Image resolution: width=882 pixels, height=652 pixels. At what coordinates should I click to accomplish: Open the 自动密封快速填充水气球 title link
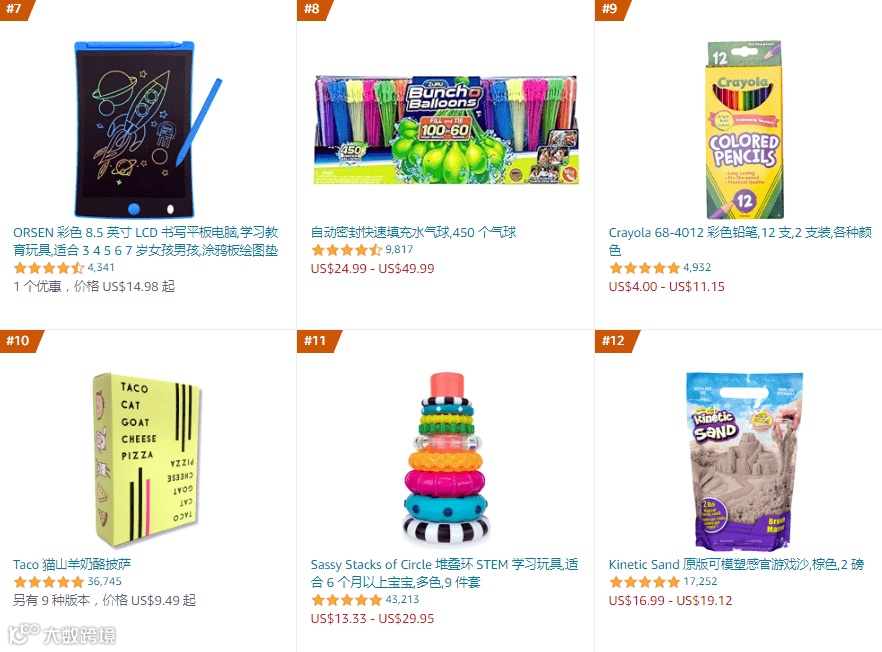tap(413, 232)
